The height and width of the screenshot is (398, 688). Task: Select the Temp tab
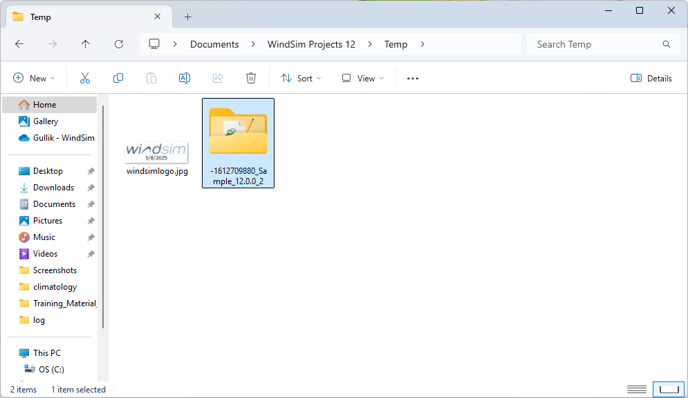90,17
